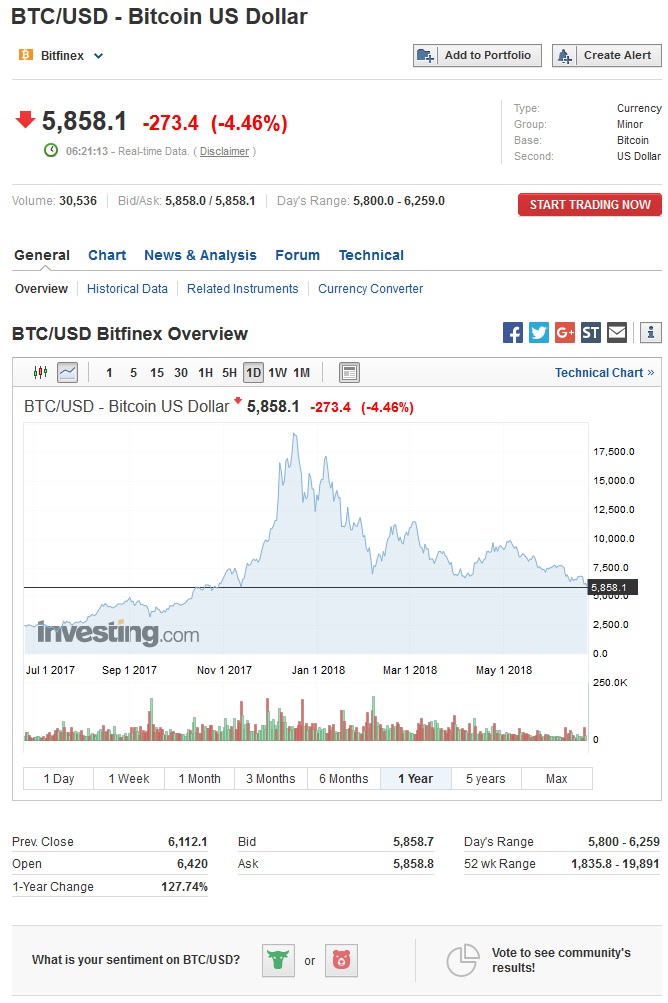Click Add to Portfolio button
Image resolution: width=668 pixels, height=1003 pixels.
tap(477, 56)
